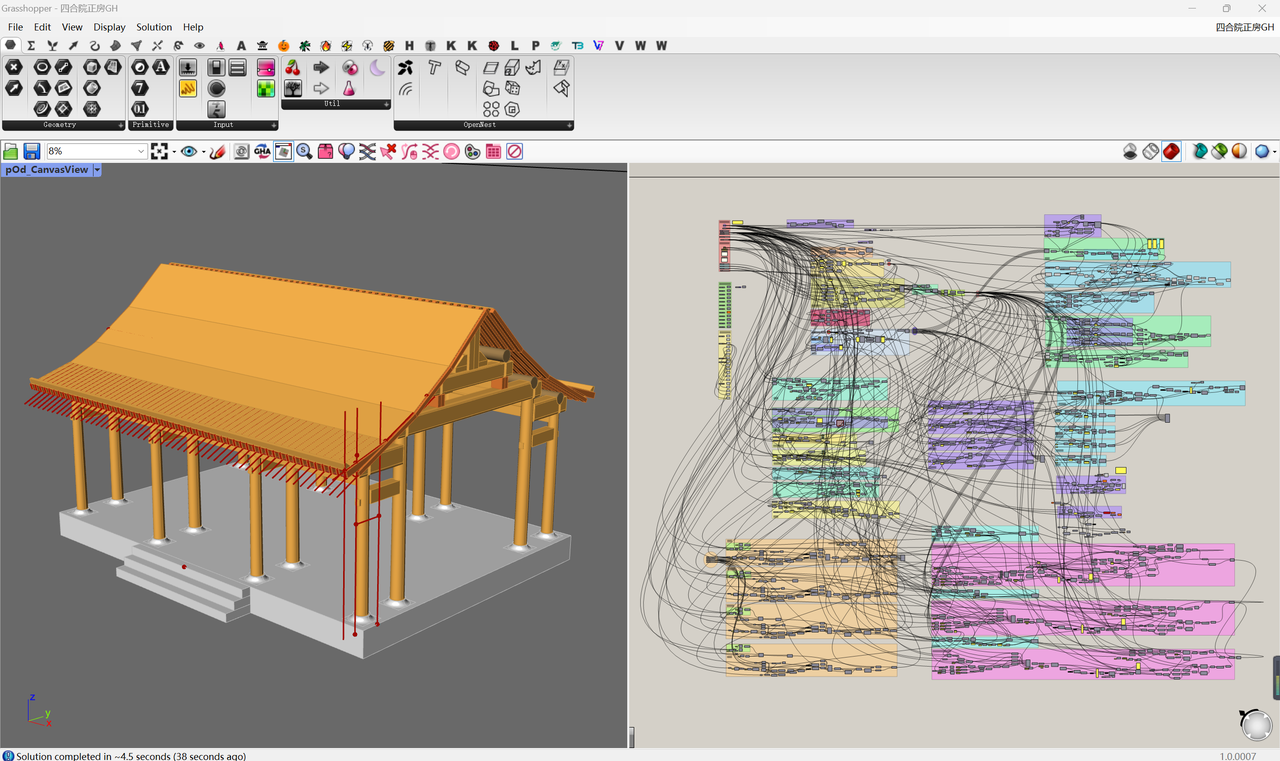Enable wireframe preview mode
This screenshot has width=1280, height=761.
pyautogui.click(x=1151, y=151)
